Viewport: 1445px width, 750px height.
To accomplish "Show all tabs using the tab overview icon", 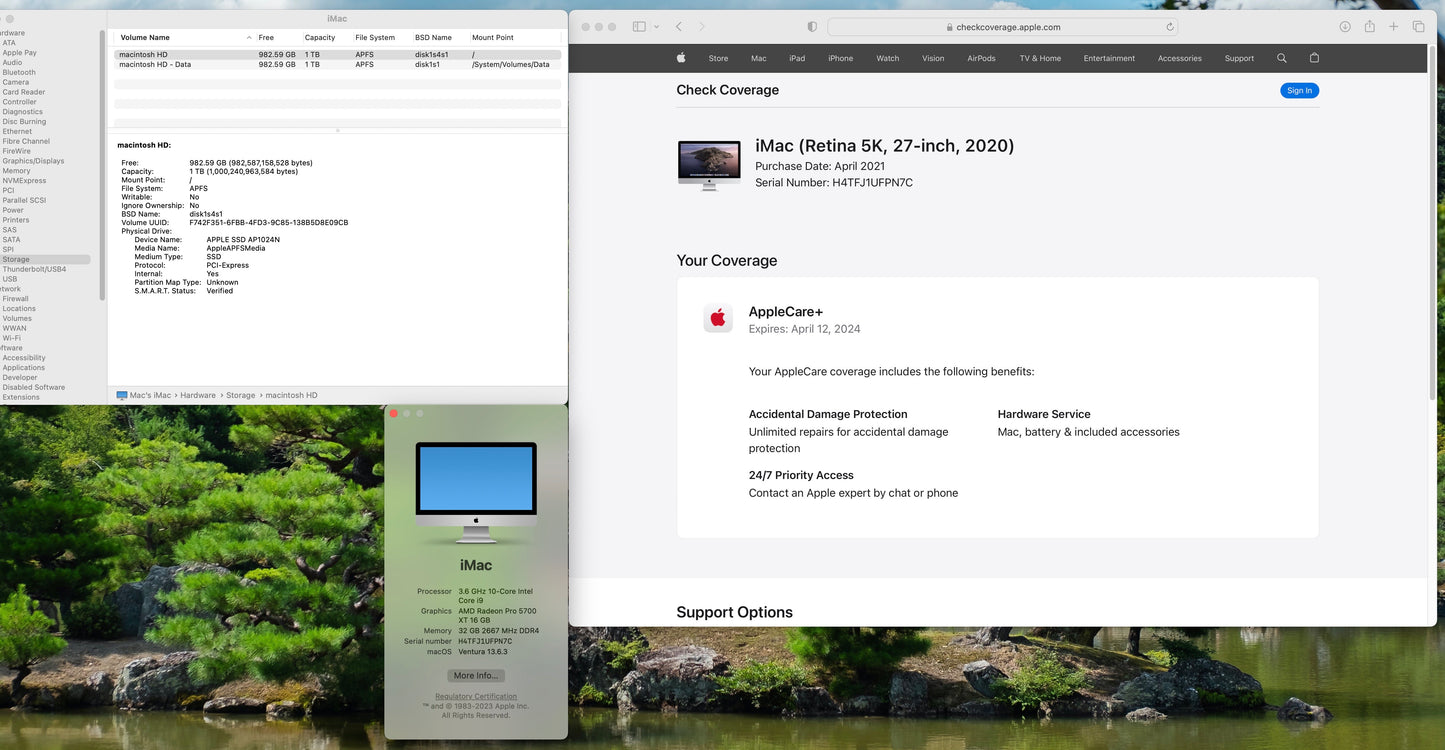I will pos(1419,27).
